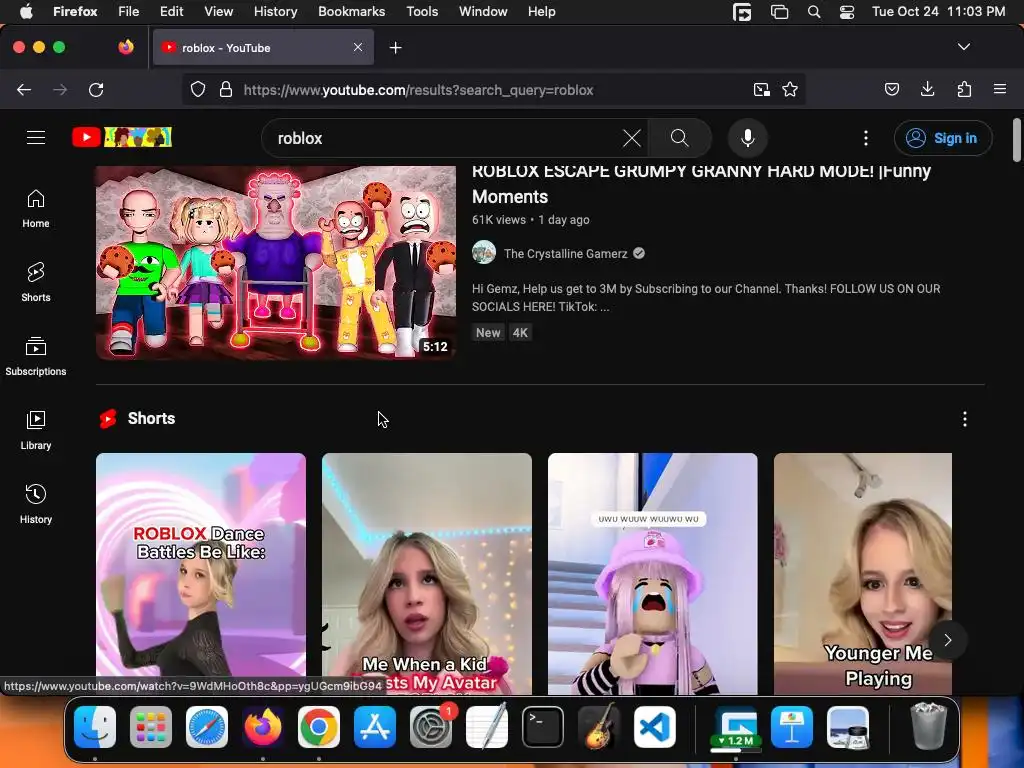Image resolution: width=1024 pixels, height=768 pixels.
Task: Open the App Store from the dock
Action: 375,727
